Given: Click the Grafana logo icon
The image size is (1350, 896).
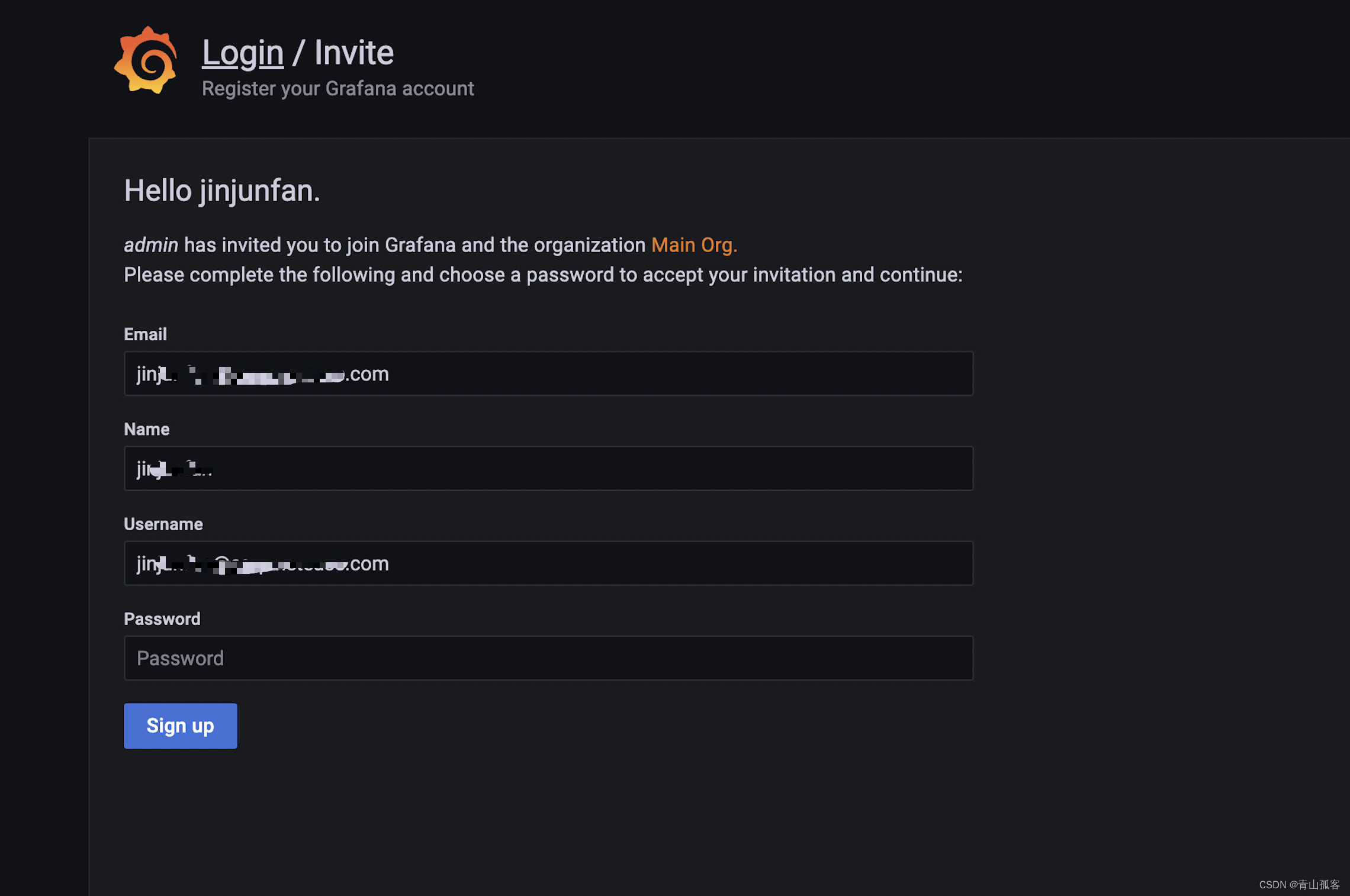Looking at the screenshot, I should tap(146, 61).
